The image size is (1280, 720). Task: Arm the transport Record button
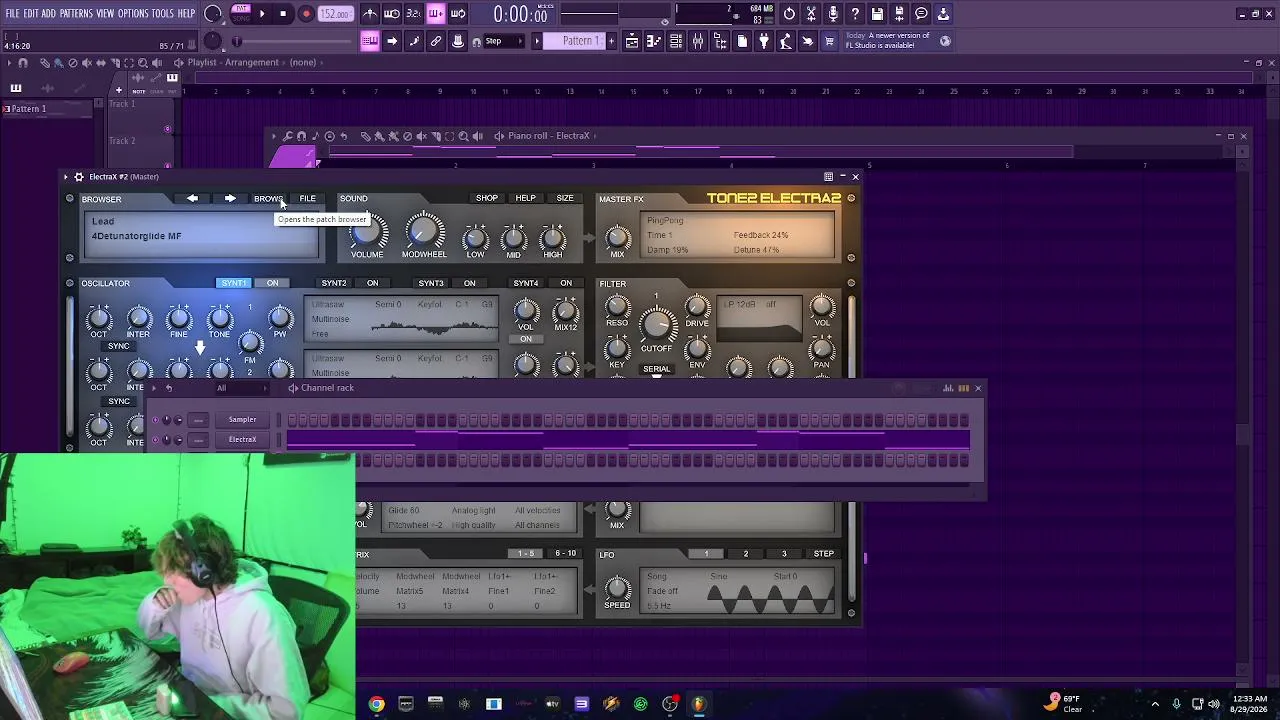[306, 14]
